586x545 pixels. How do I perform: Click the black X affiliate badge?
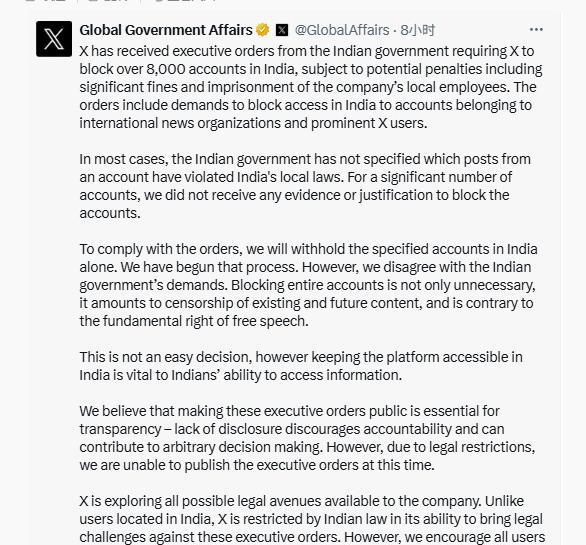pos(282,30)
